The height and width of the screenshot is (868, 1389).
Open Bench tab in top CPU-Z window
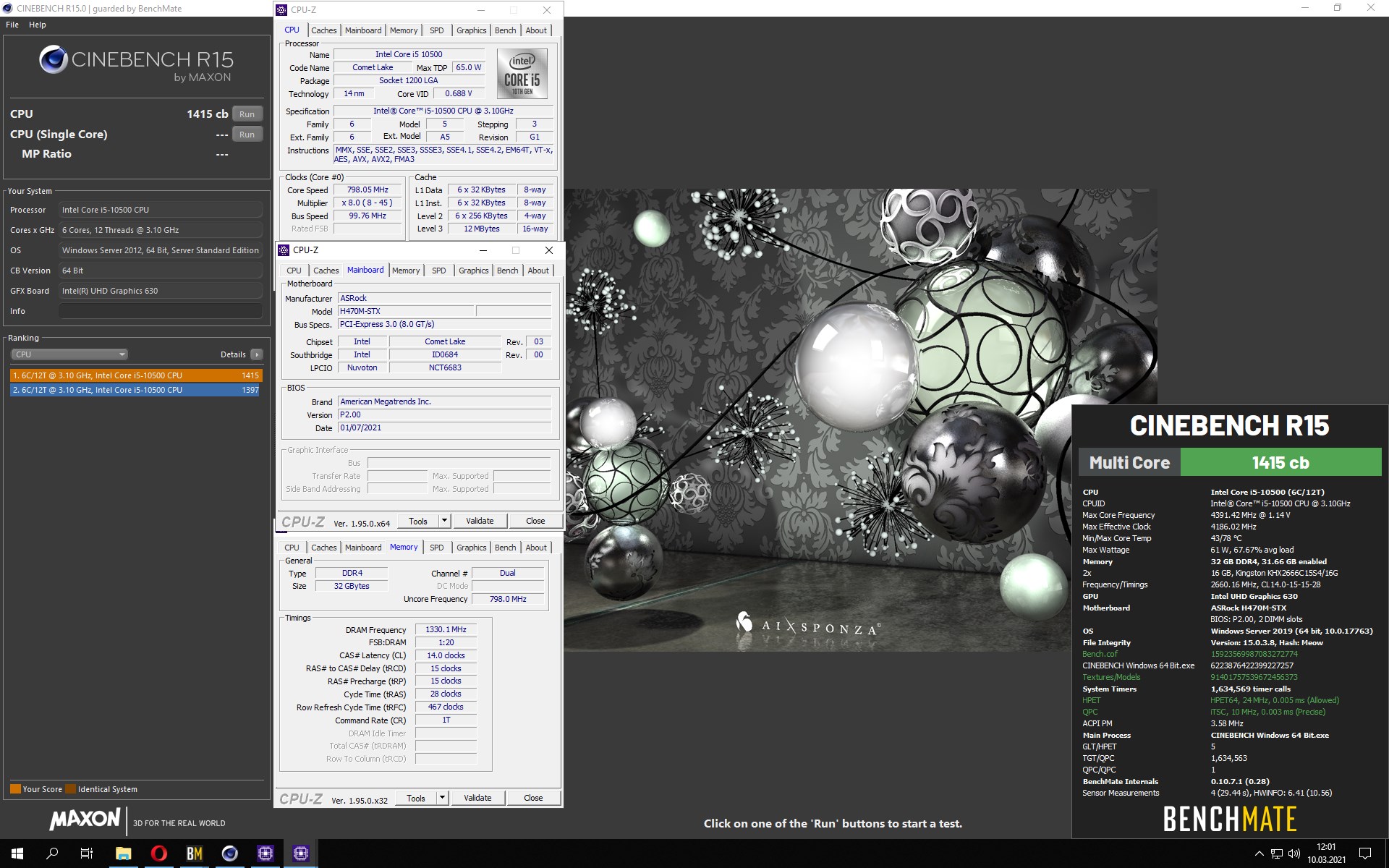point(505,30)
